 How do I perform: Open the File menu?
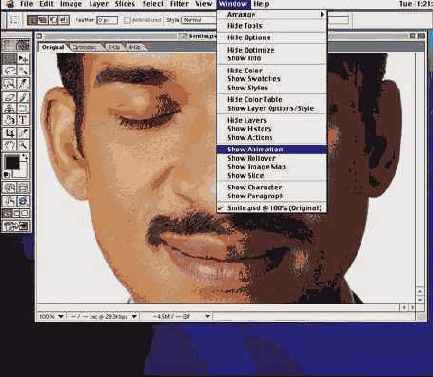[x=26, y=4]
